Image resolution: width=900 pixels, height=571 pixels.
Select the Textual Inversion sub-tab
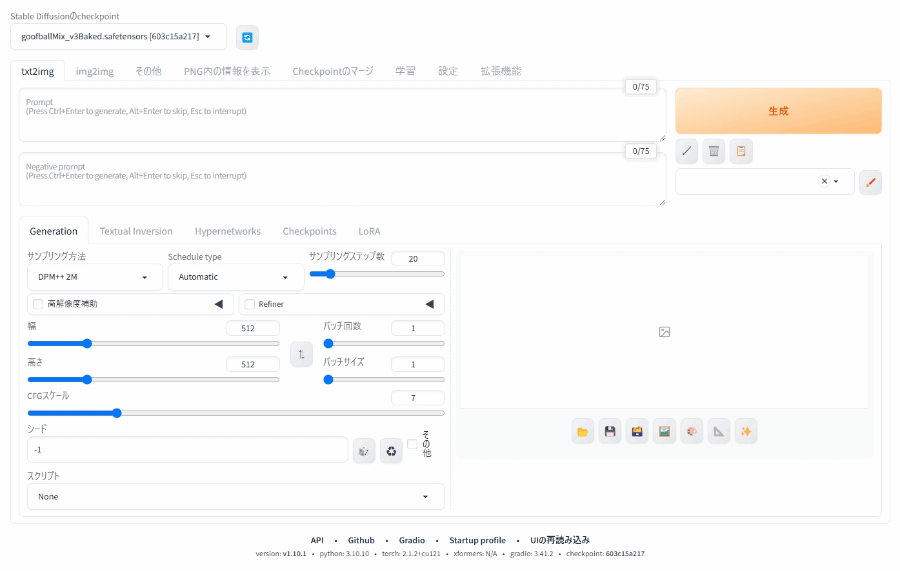point(136,231)
